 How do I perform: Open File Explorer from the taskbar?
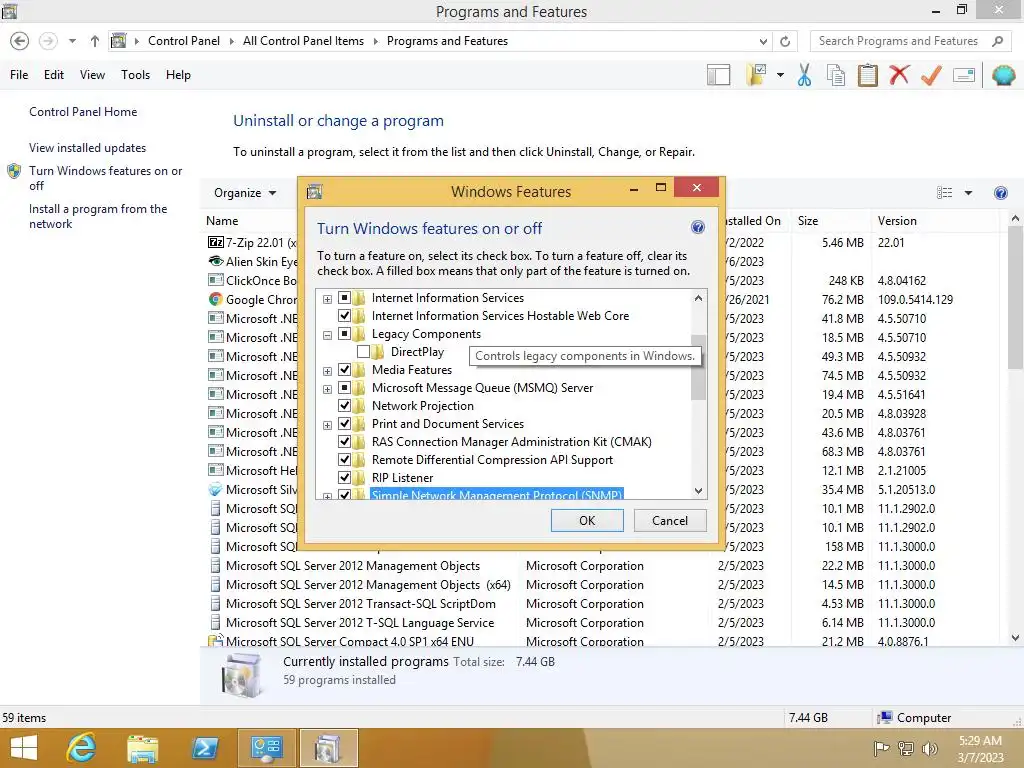(x=142, y=748)
